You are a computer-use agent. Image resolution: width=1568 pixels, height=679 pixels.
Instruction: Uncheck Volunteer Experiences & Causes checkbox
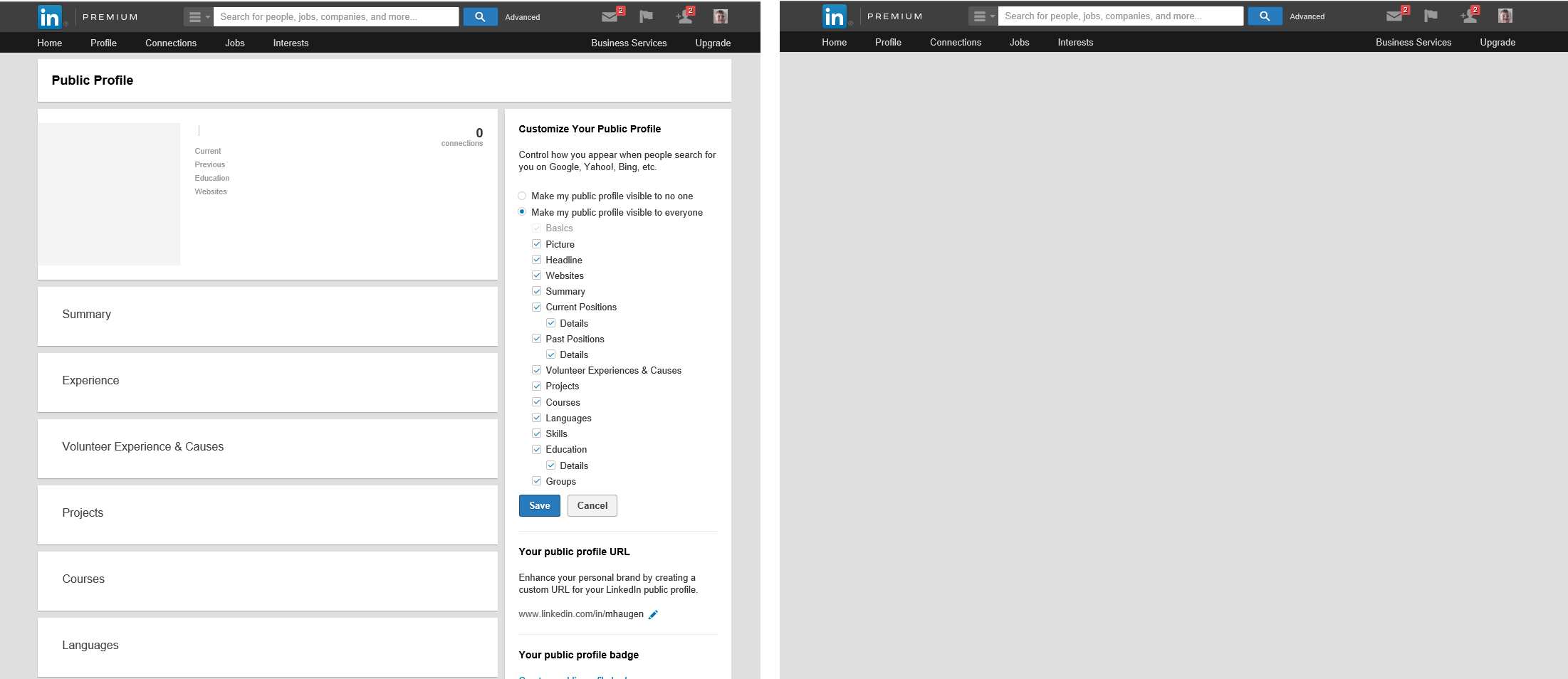[x=537, y=370]
